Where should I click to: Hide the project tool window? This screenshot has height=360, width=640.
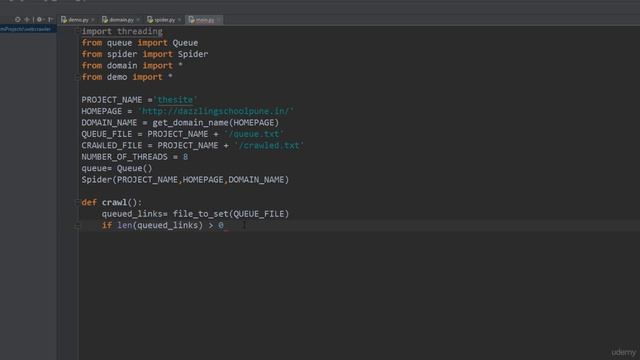[50, 19]
